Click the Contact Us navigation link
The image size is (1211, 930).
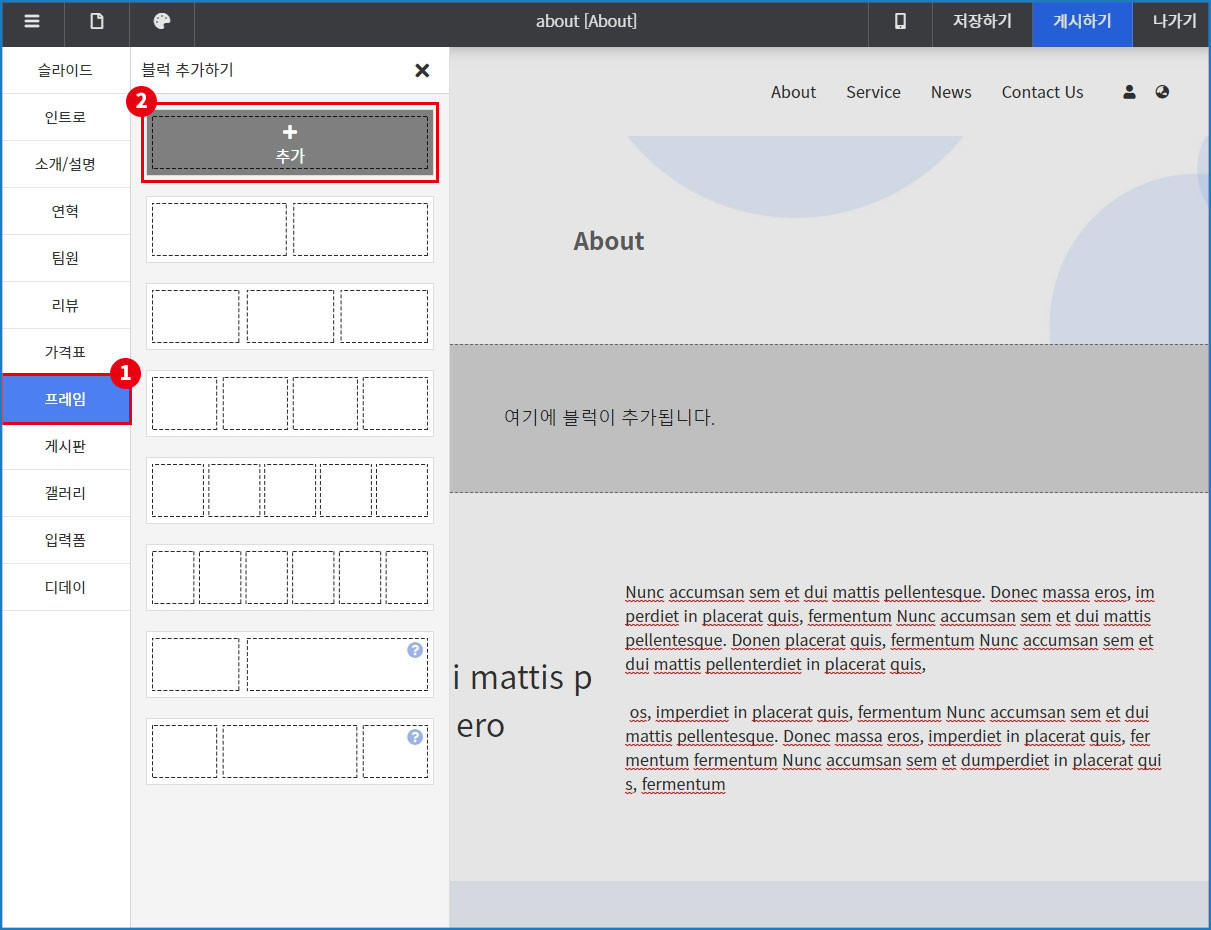pyautogui.click(x=1042, y=92)
